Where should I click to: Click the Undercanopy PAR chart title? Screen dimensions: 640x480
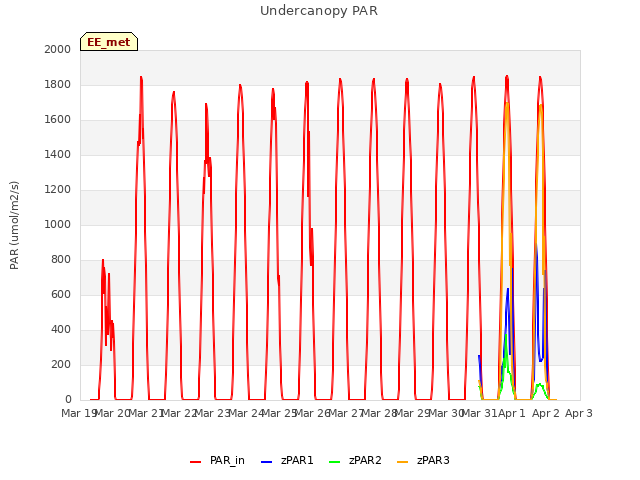click(x=319, y=11)
